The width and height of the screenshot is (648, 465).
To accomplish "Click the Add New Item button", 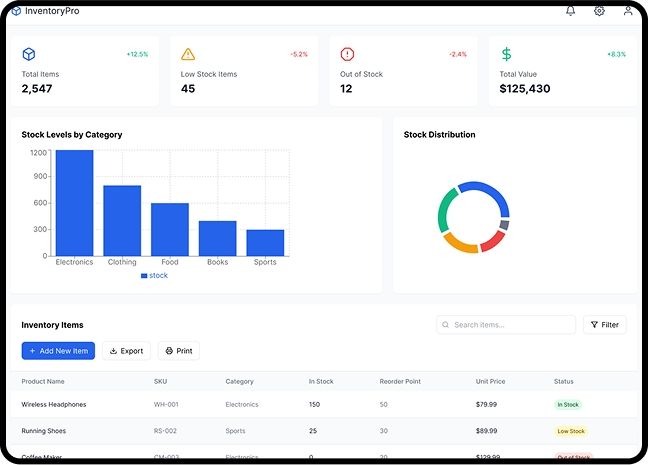I will (x=58, y=351).
